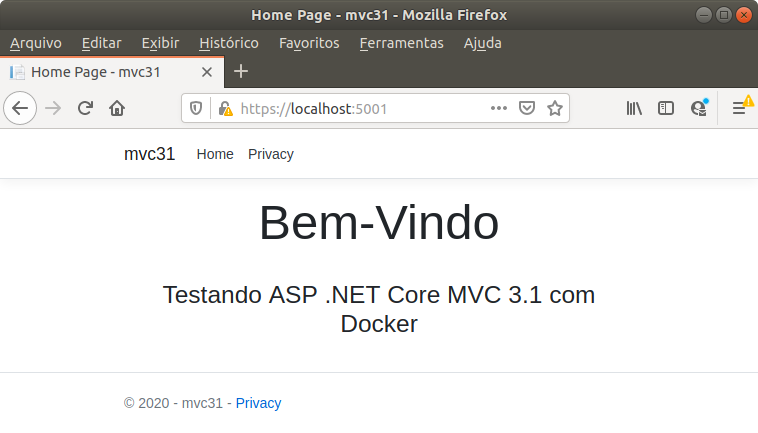Open the Firefox account icon
This screenshot has width=758, height=433.
tap(699, 108)
